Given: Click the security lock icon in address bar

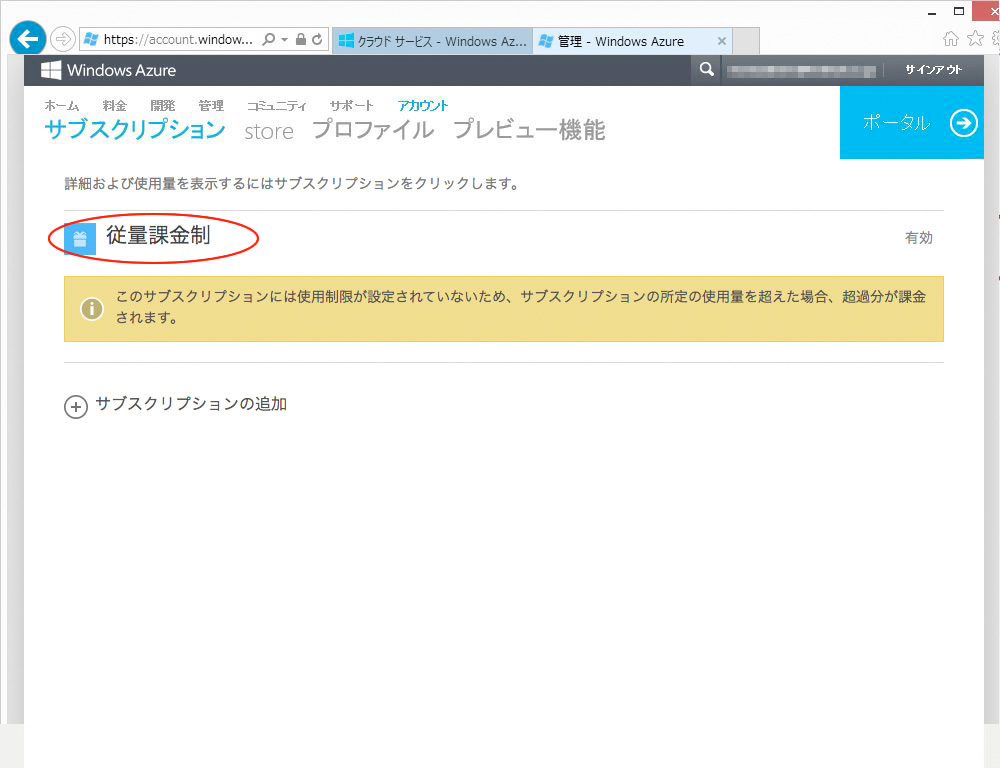Looking at the screenshot, I should click(301, 40).
